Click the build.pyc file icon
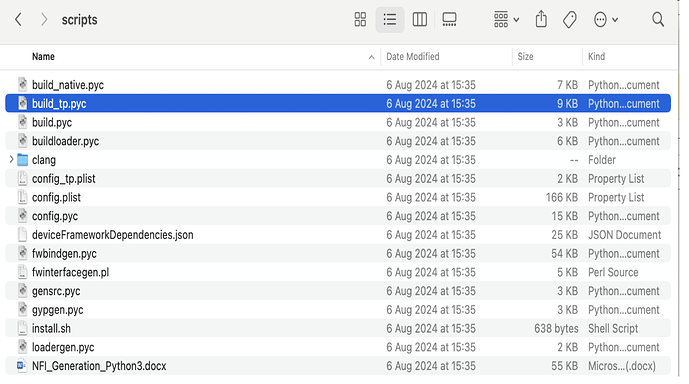The height and width of the screenshot is (384, 689). pos(23,122)
